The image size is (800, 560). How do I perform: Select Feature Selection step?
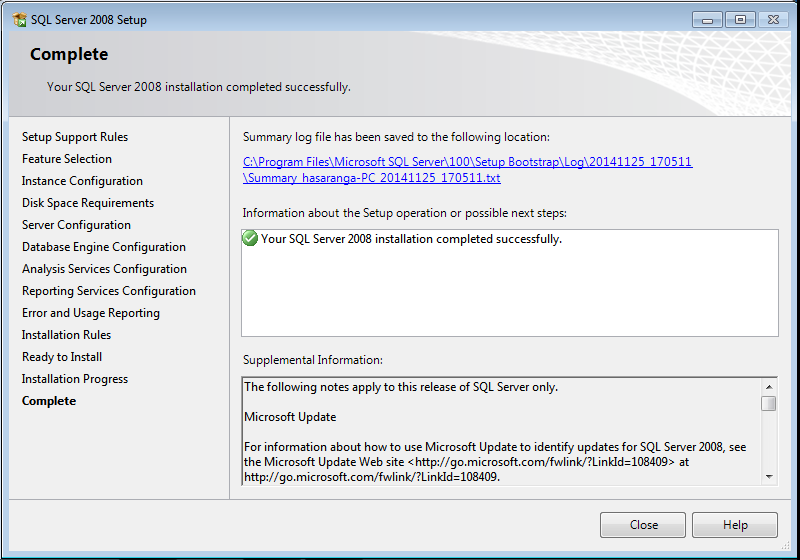point(67,159)
